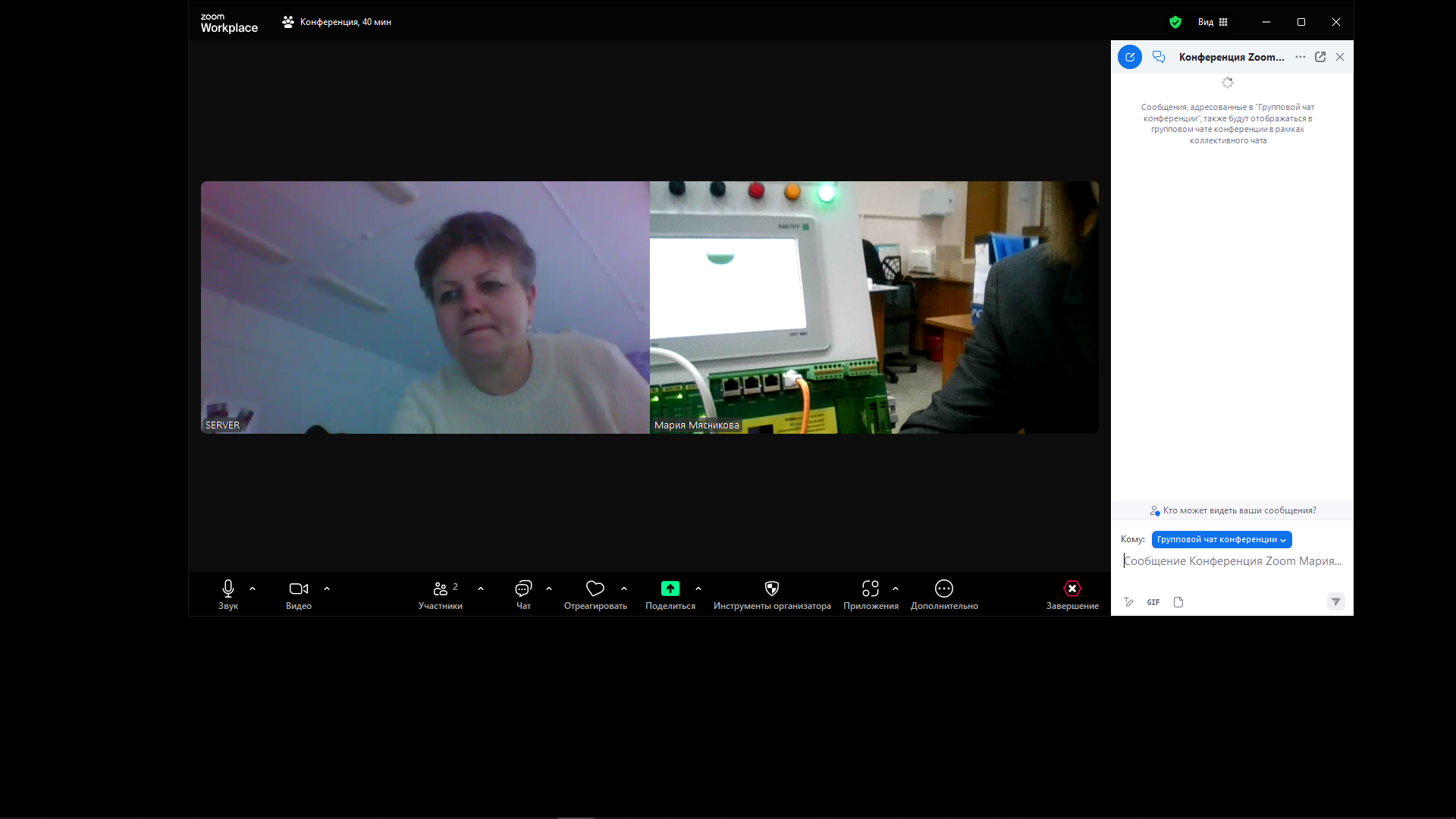The height and width of the screenshot is (819, 1456).
Task: Open the GIF picker in chat
Action: pyautogui.click(x=1153, y=602)
